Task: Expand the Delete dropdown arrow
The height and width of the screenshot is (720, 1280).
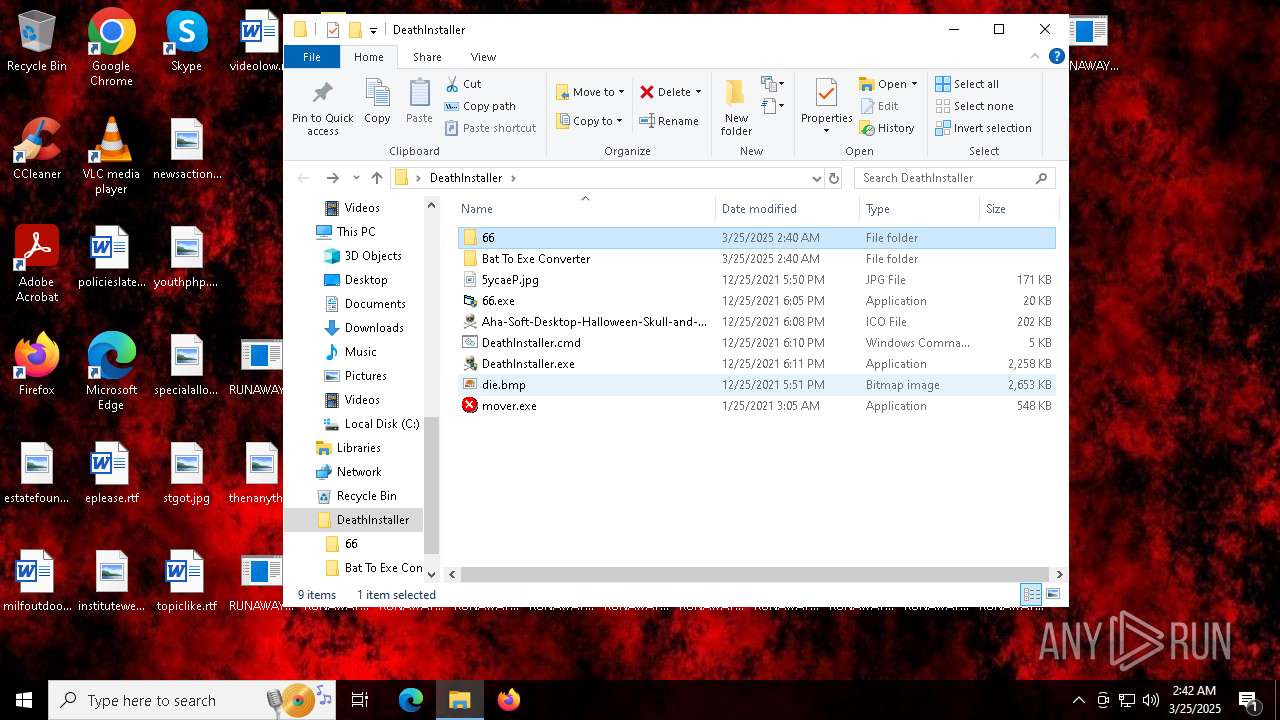Action: (x=698, y=92)
